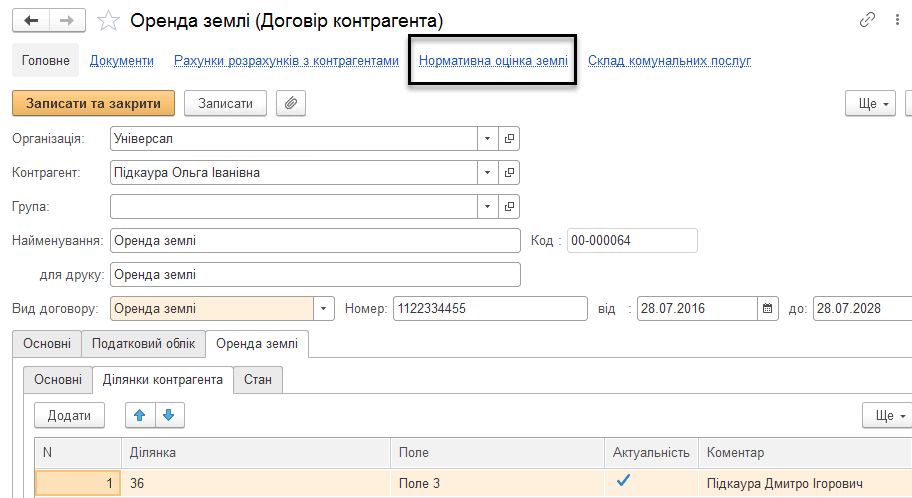Screen dimensions: 912x498
Task: Open the Група record with its open icon
Action: click(x=509, y=207)
